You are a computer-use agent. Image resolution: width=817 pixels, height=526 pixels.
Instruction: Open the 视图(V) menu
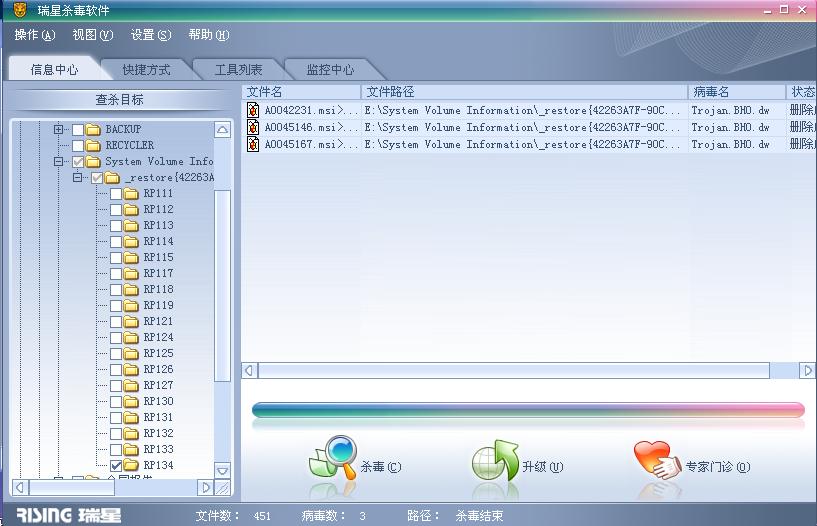pos(93,35)
